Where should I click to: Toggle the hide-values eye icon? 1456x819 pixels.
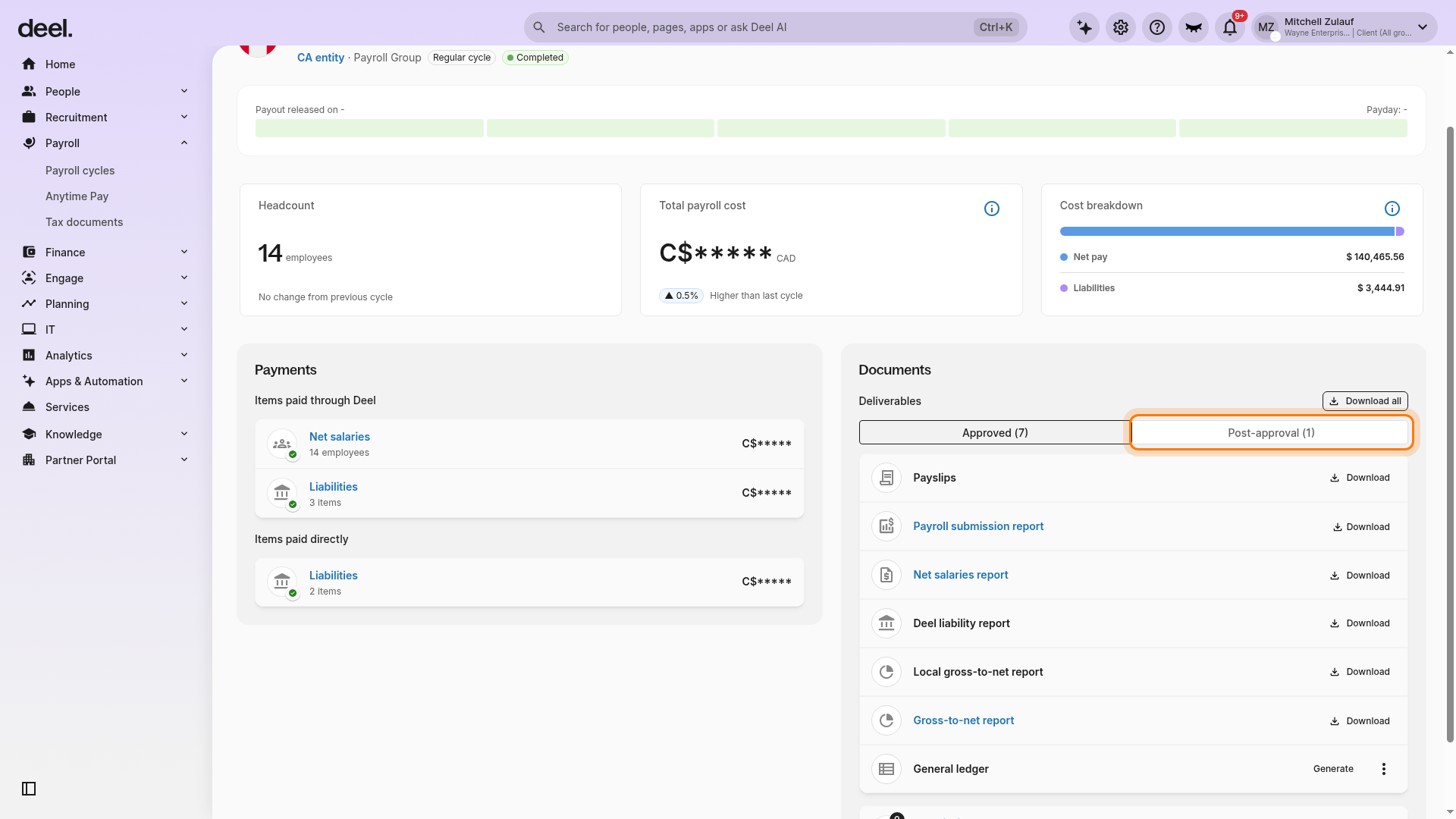[1194, 27]
